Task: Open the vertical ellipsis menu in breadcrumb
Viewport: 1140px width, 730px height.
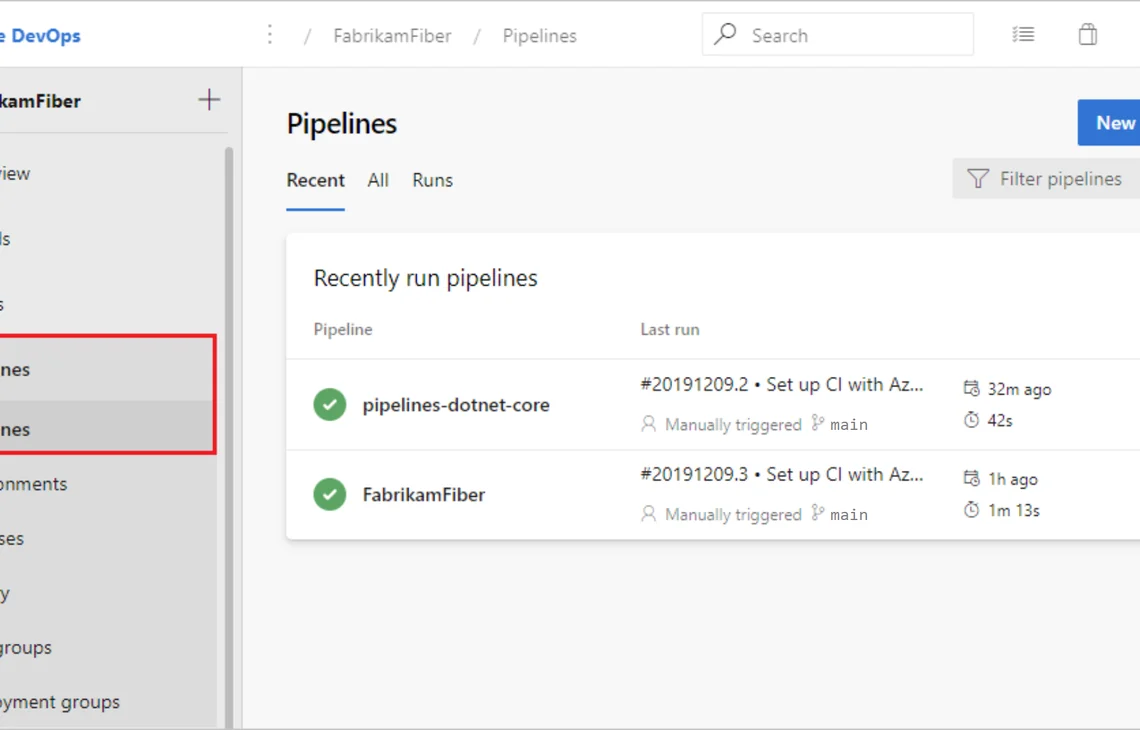Action: tap(270, 34)
